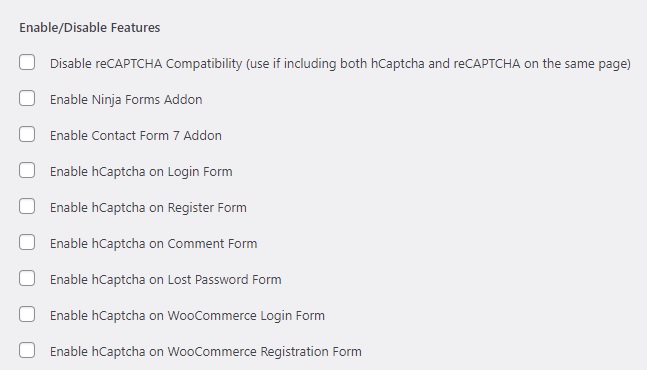Click 'Enable hCaptcha on Register Form' text

148,207
